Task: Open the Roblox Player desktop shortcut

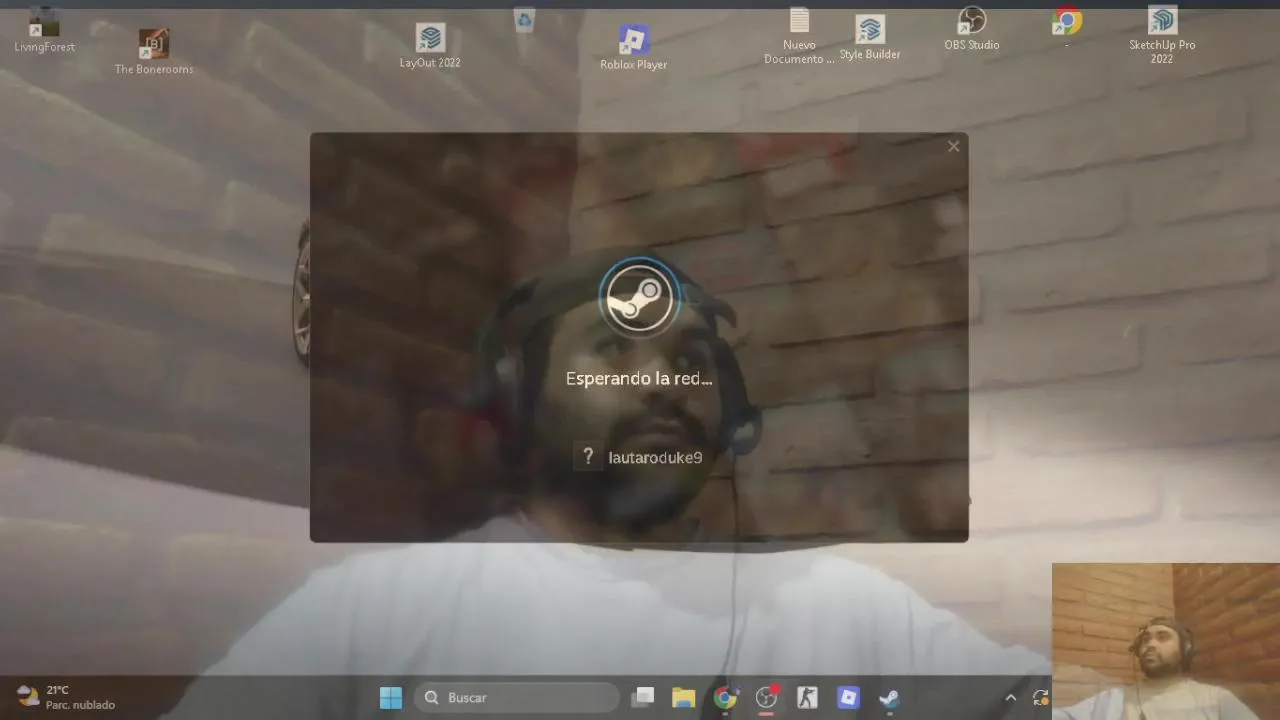Action: coord(633,48)
